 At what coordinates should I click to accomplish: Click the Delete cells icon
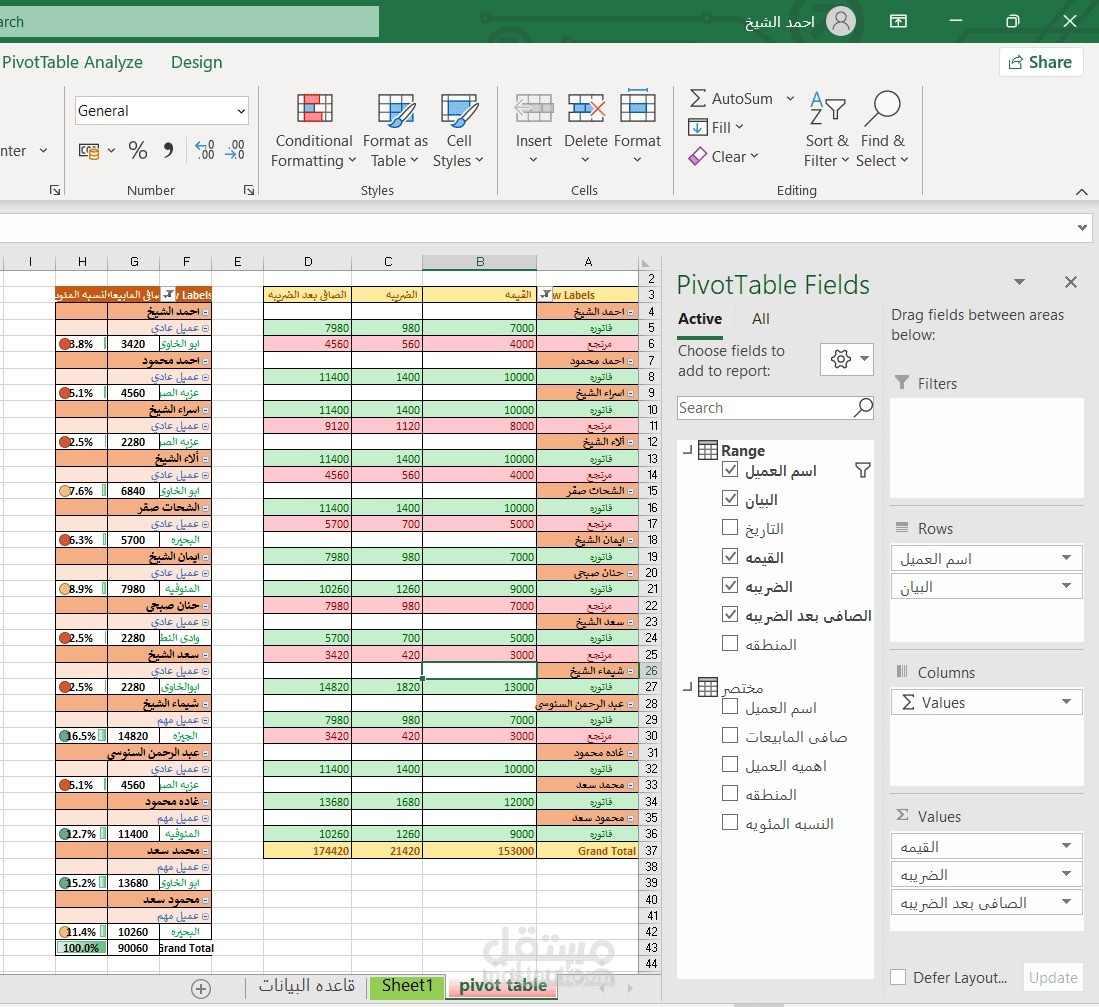pos(585,109)
